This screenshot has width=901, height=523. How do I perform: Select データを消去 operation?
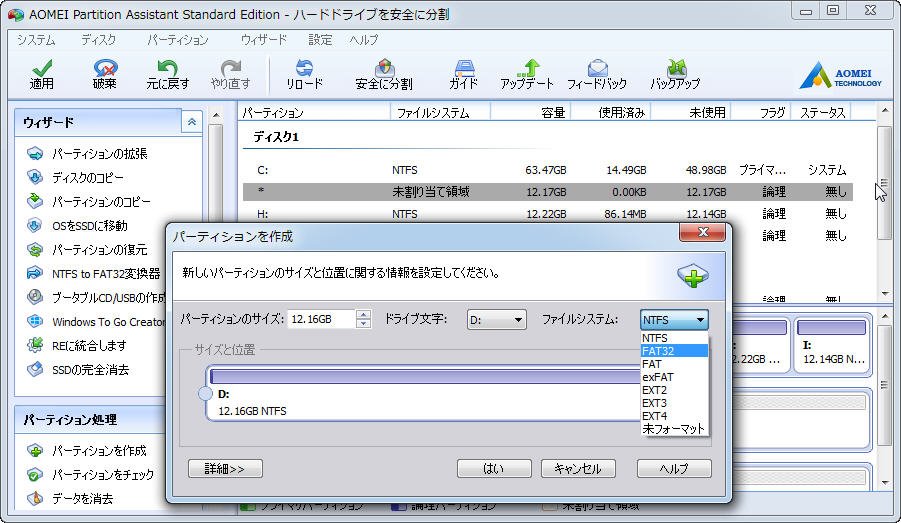tap(70, 498)
